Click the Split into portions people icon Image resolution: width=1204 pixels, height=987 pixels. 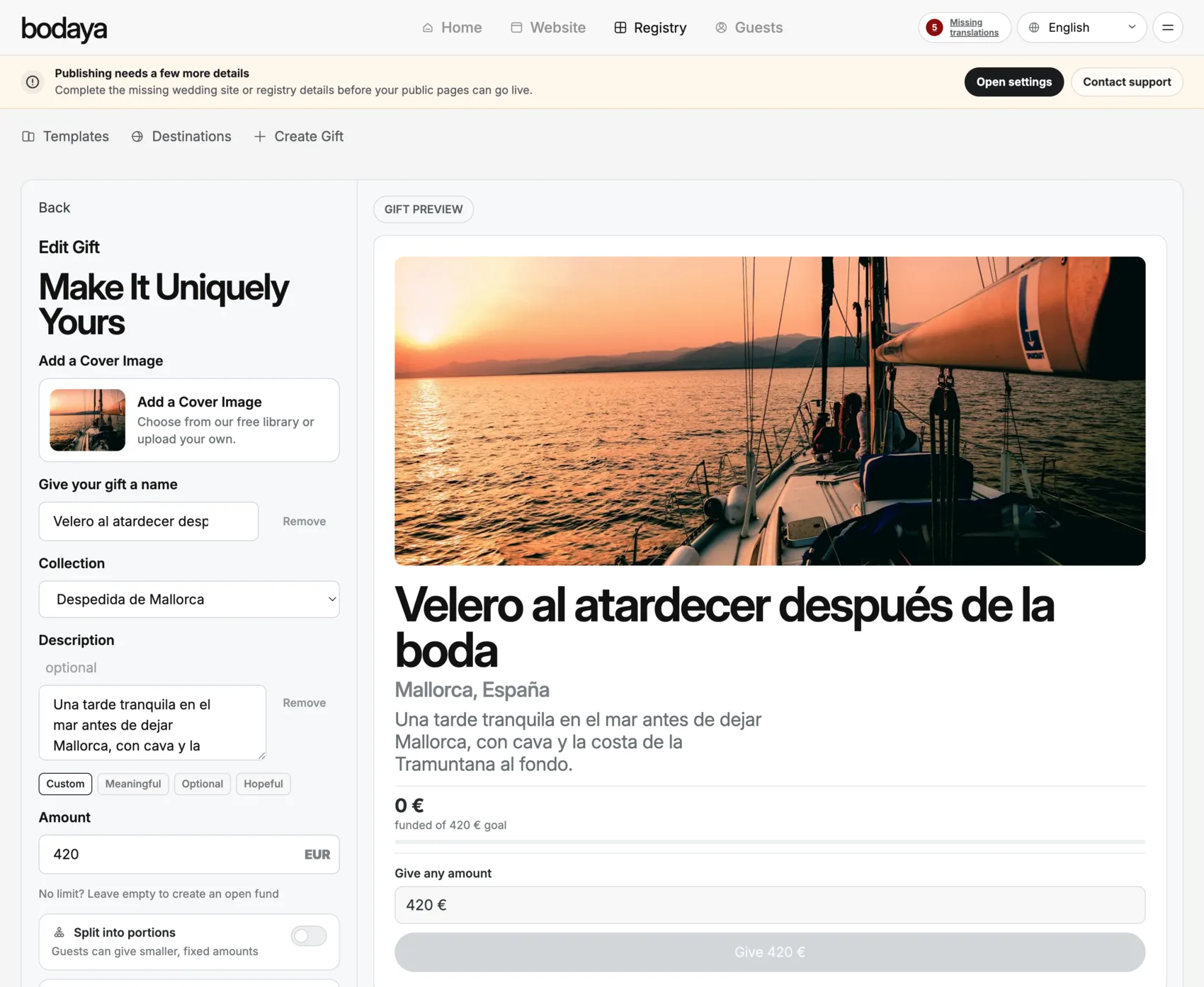point(59,932)
